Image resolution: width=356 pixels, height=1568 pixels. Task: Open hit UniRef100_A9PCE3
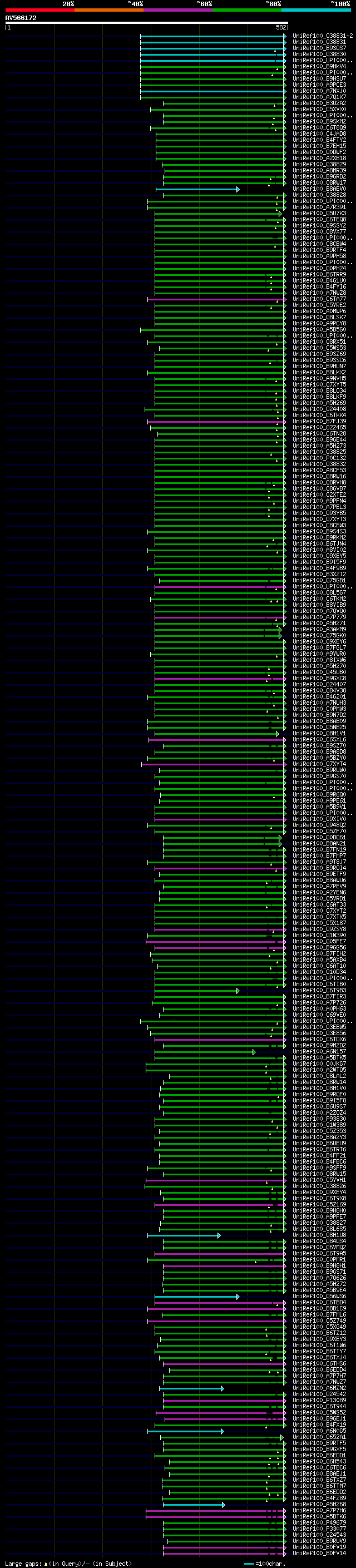(319, 85)
